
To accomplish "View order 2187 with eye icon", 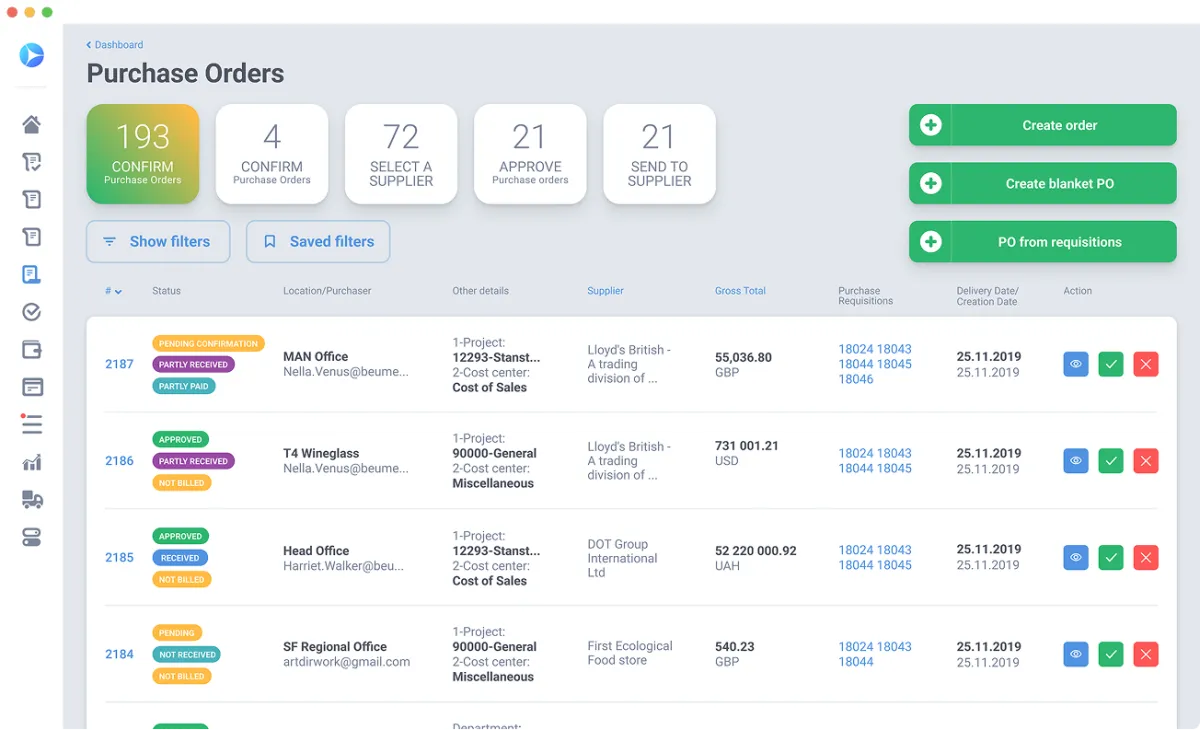I will pyautogui.click(x=1076, y=364).
